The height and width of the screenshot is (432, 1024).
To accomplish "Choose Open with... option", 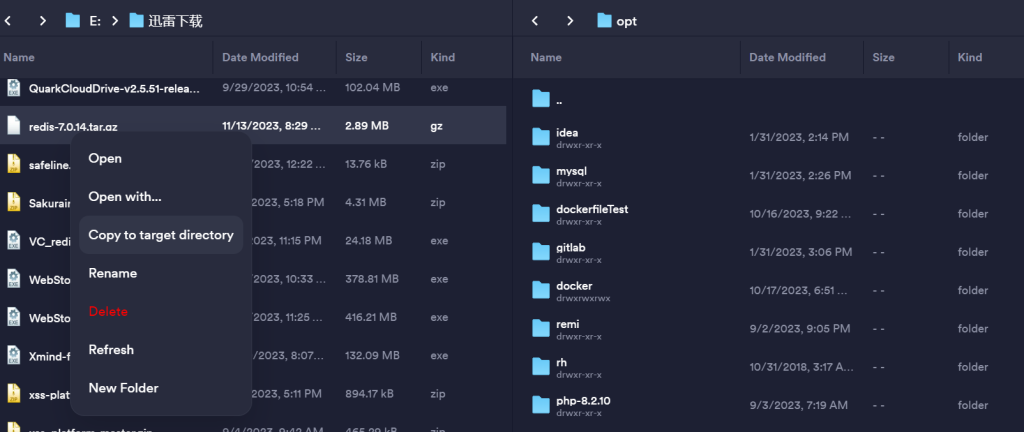I will (x=125, y=197).
